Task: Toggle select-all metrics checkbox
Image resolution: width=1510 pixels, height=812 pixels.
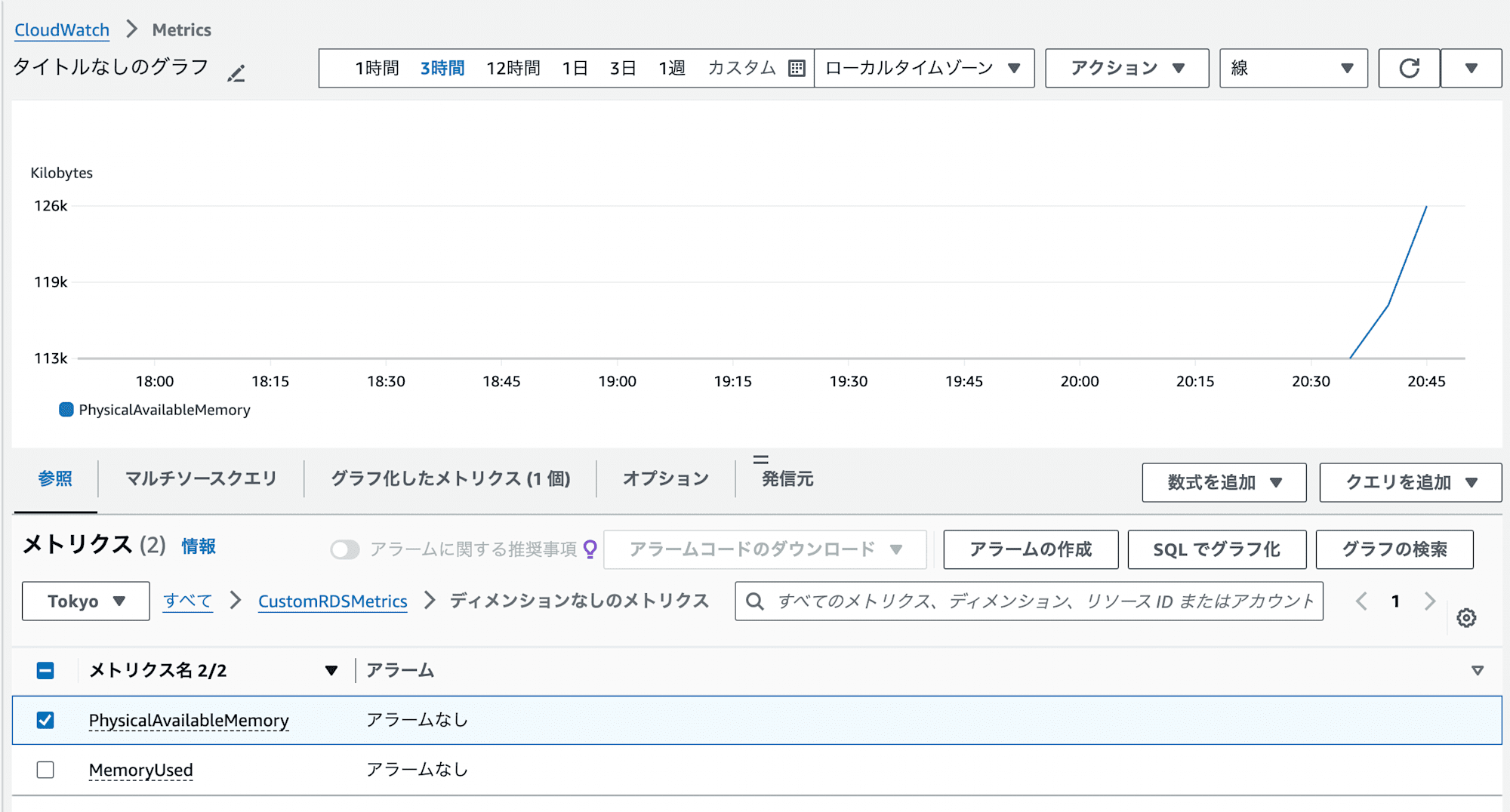Action: click(45, 670)
